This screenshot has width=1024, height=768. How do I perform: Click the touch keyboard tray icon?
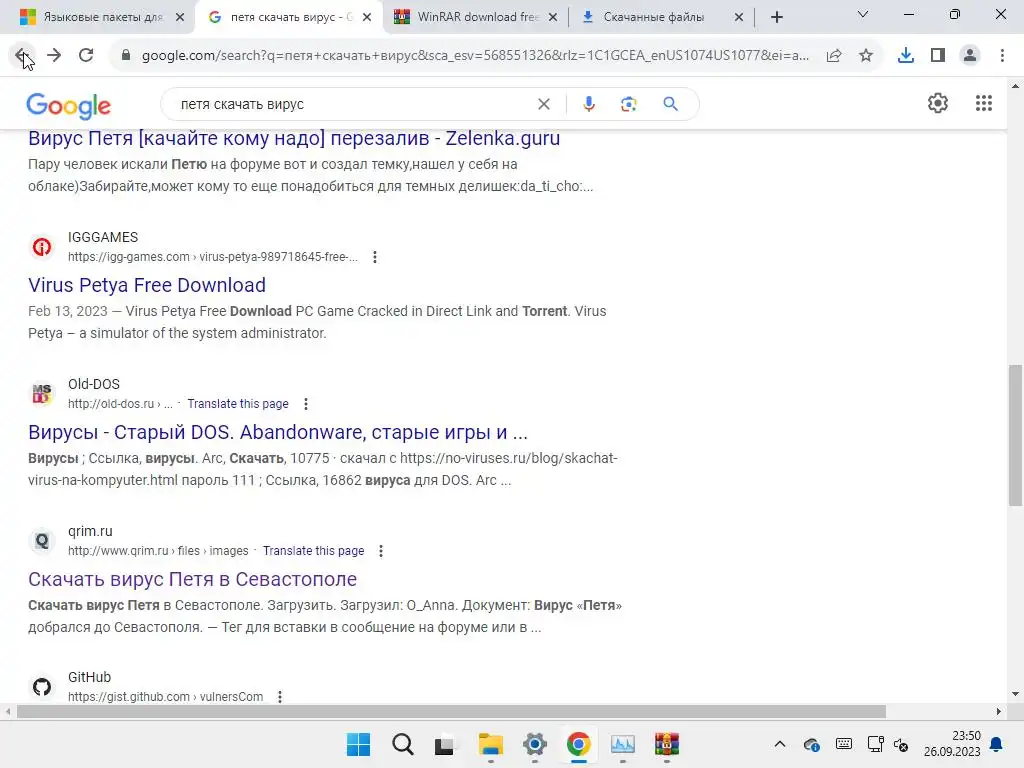pos(844,744)
